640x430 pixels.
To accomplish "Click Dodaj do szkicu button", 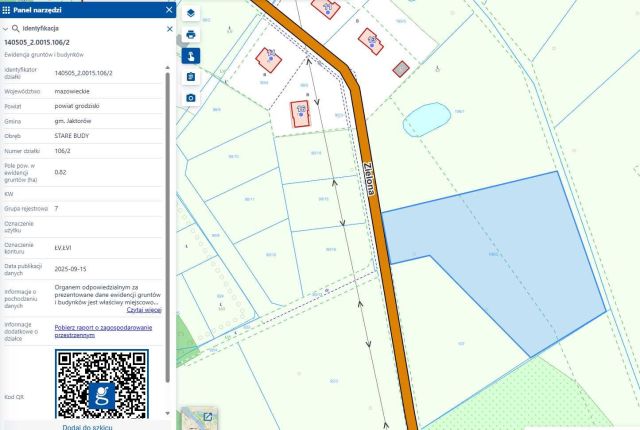I will click(x=87, y=427).
